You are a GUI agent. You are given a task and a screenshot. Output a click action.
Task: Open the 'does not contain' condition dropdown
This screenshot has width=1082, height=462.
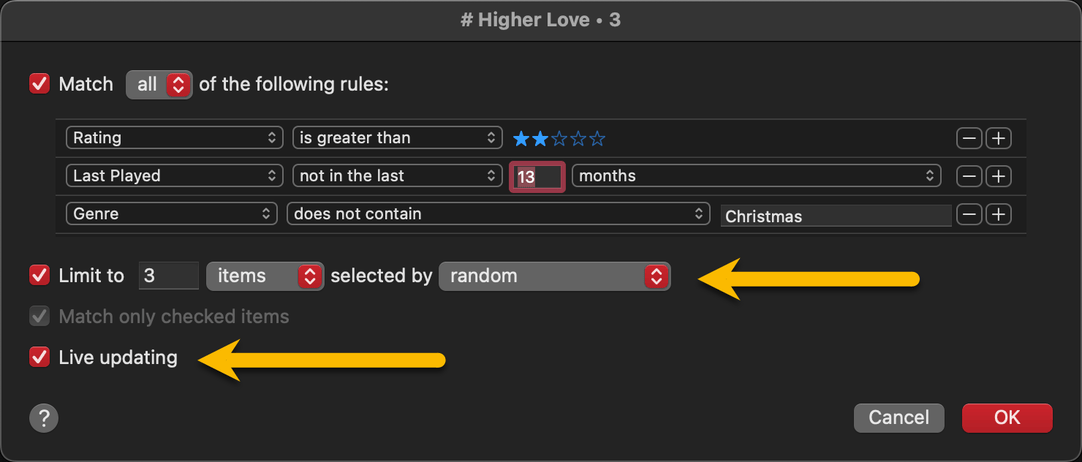pyautogui.click(x=497, y=214)
